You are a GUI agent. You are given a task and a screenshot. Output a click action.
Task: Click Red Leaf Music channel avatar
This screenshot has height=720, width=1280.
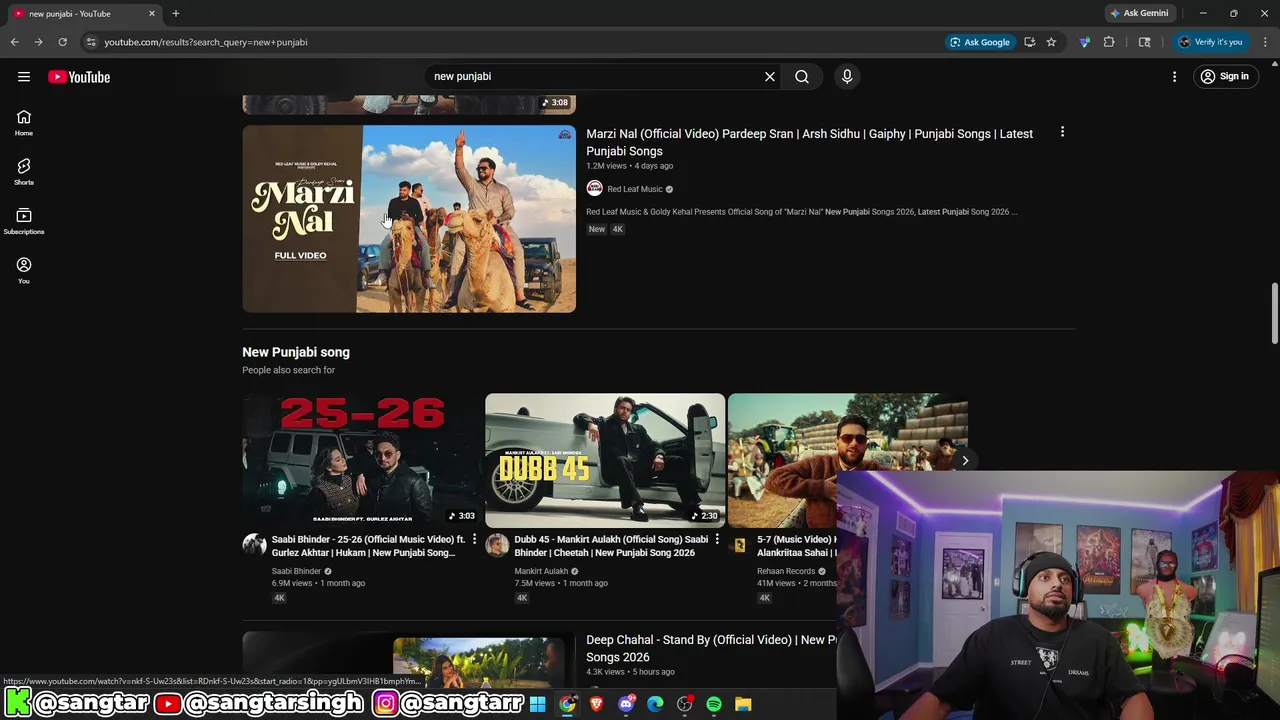pos(594,188)
